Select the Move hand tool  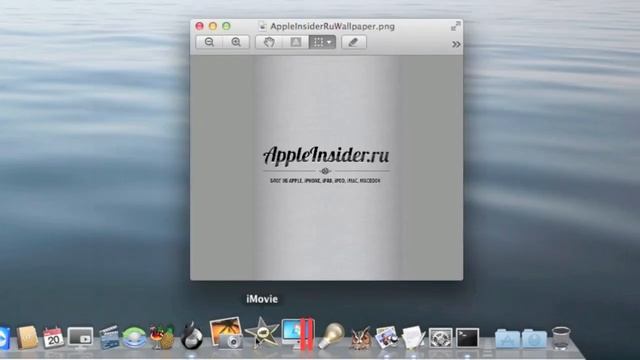point(269,42)
